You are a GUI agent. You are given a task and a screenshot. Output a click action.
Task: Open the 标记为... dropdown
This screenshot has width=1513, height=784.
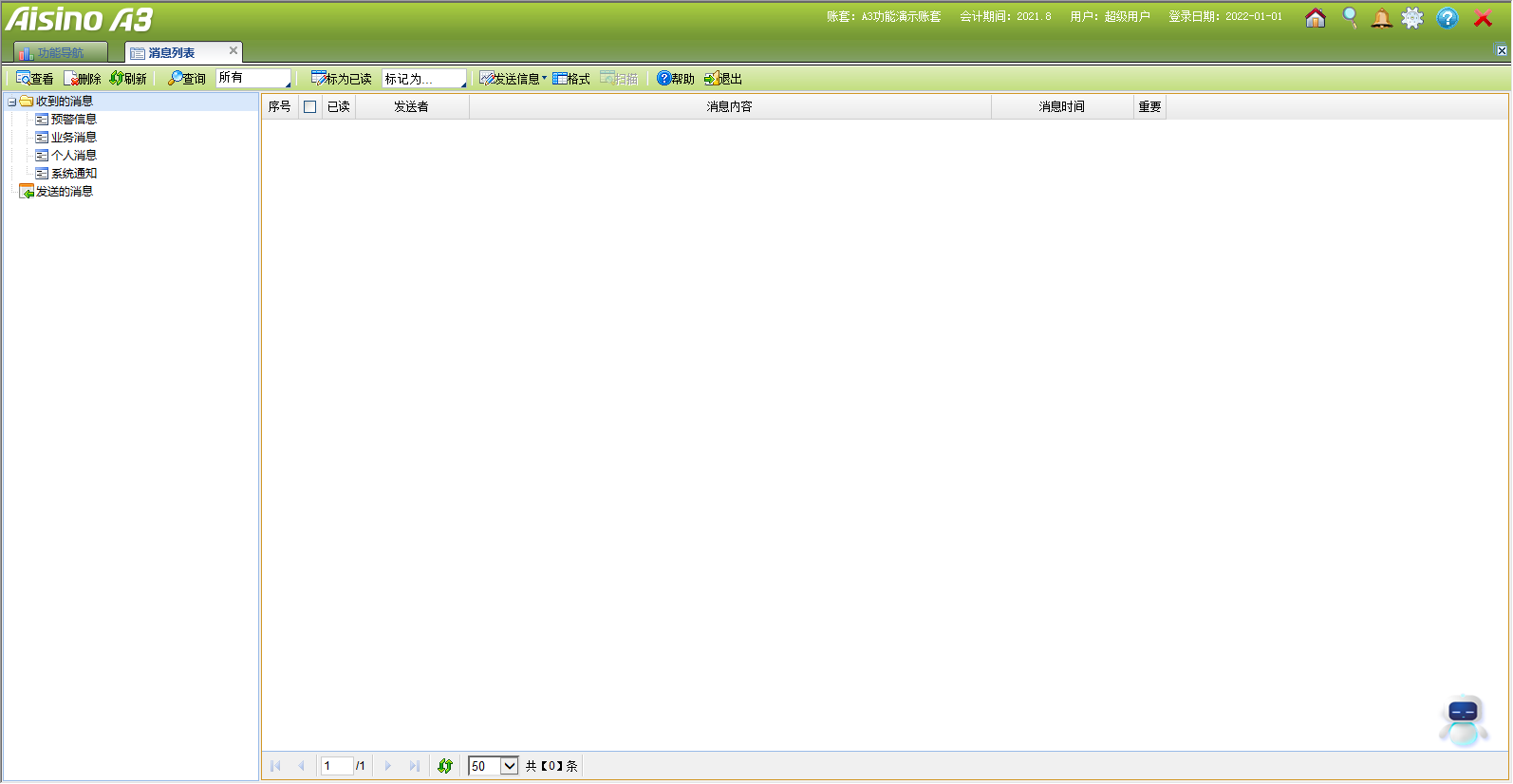coord(424,79)
